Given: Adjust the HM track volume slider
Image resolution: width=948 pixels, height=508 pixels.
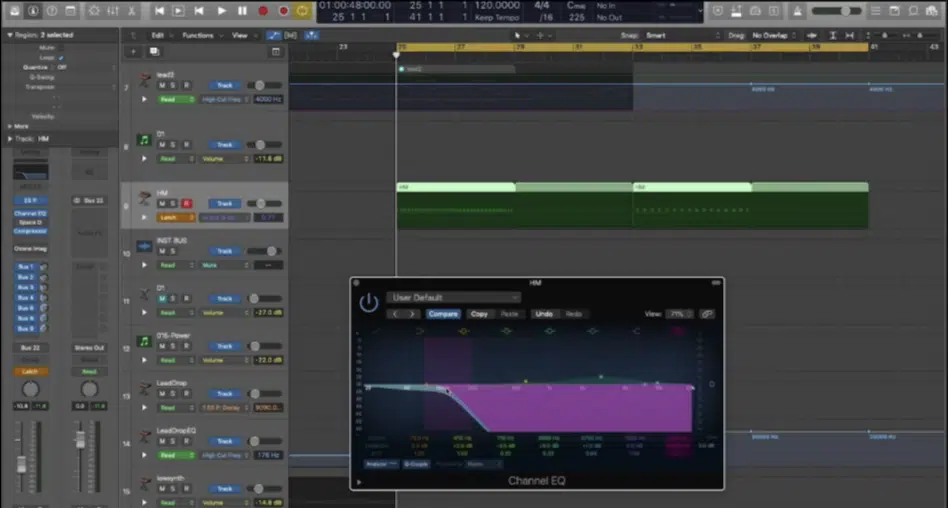Looking at the screenshot, I should pyautogui.click(x=264, y=204).
